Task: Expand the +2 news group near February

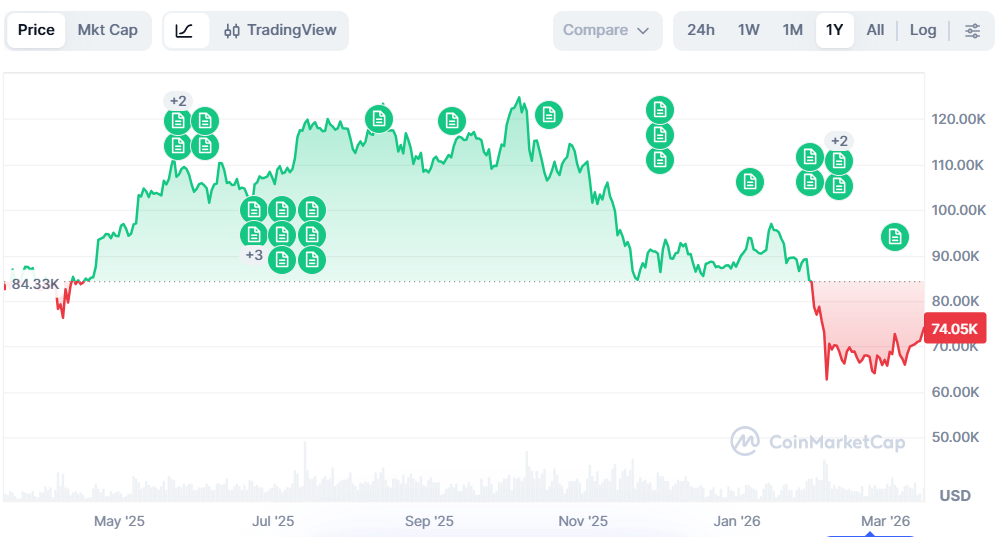Action: pyautogui.click(x=838, y=141)
